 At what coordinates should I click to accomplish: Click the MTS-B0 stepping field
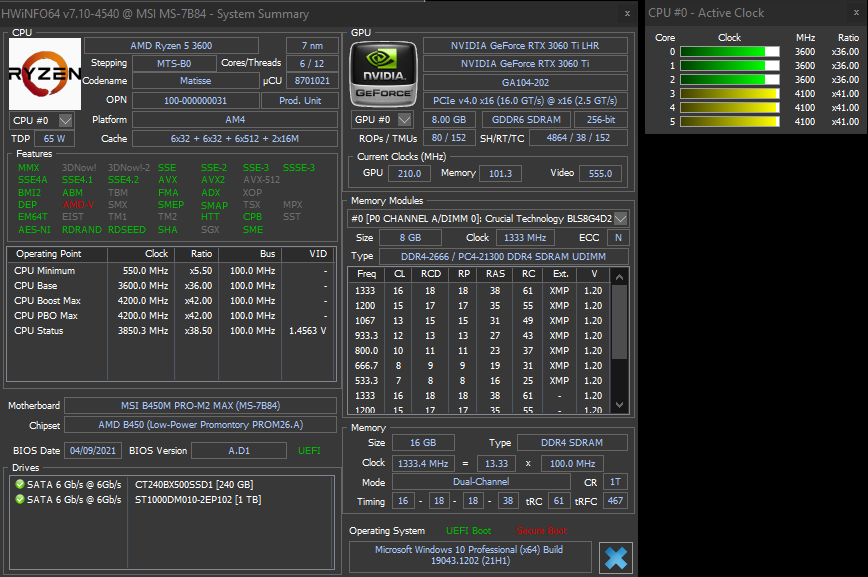[174, 64]
